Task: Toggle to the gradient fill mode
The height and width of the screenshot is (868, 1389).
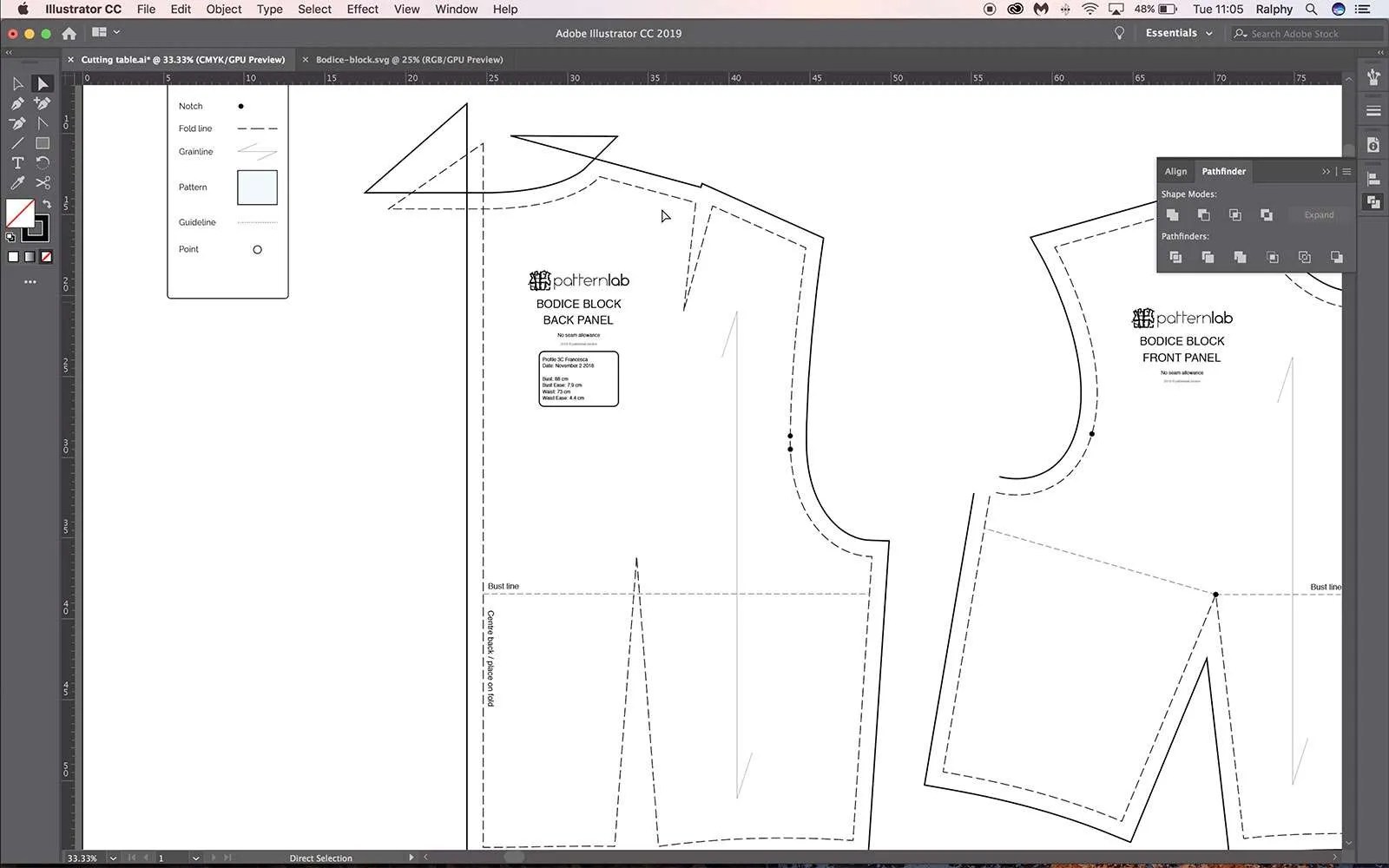Action: 29,256
